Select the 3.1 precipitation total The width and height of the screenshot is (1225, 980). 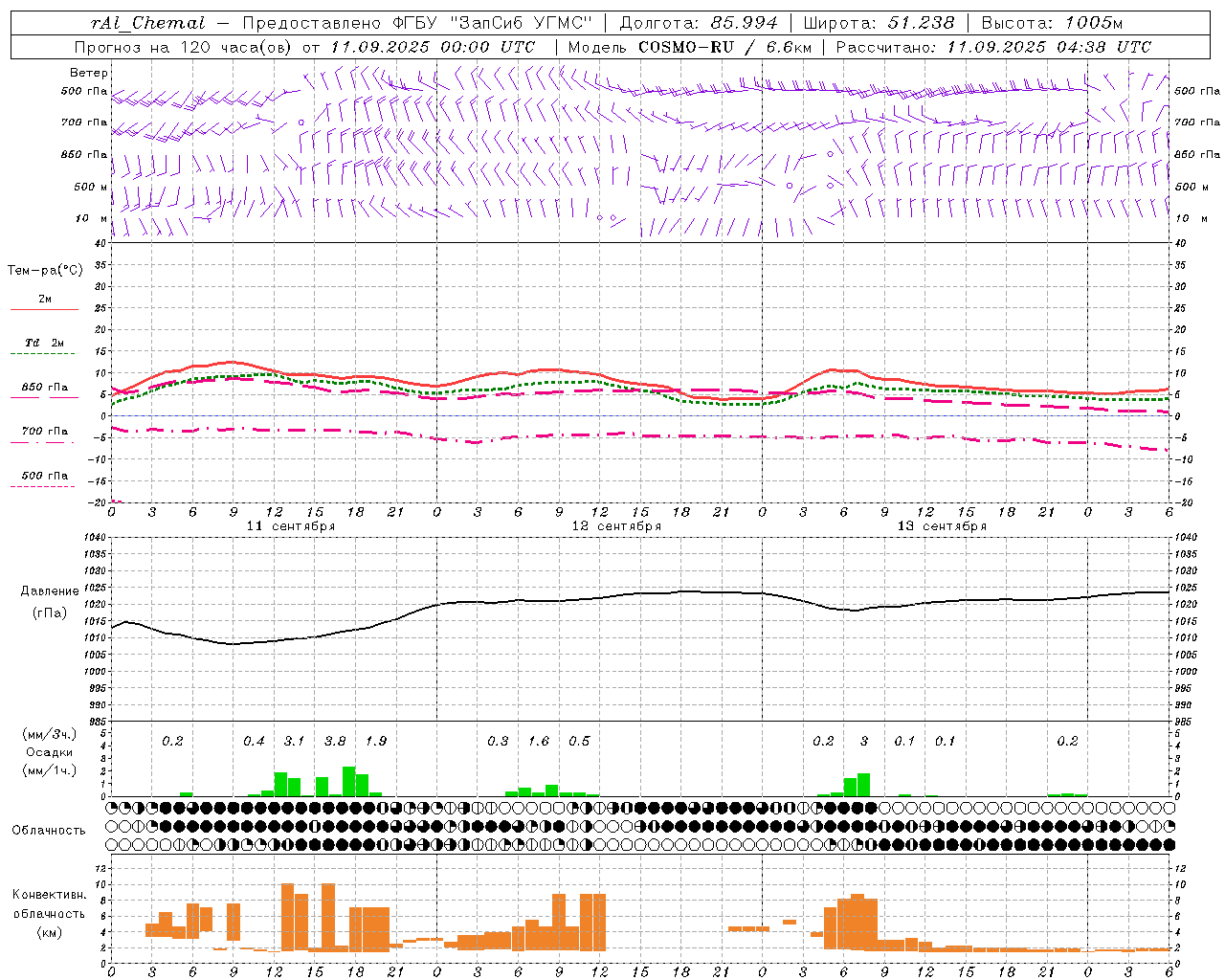pyautogui.click(x=294, y=741)
